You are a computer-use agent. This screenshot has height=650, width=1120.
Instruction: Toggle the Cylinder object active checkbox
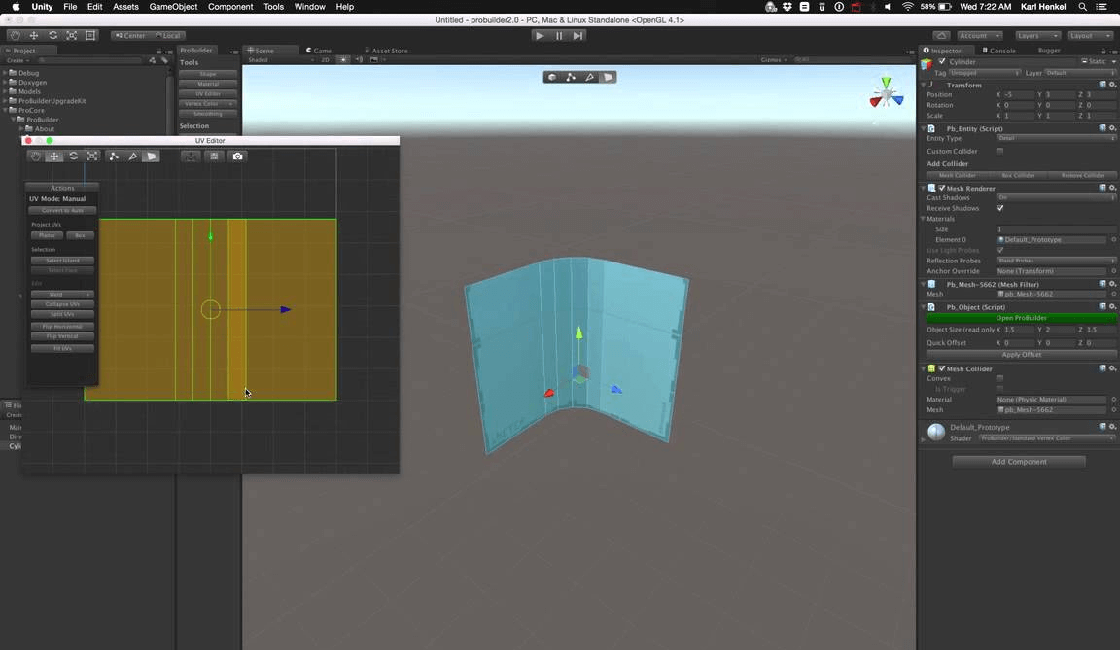pyautogui.click(x=942, y=61)
